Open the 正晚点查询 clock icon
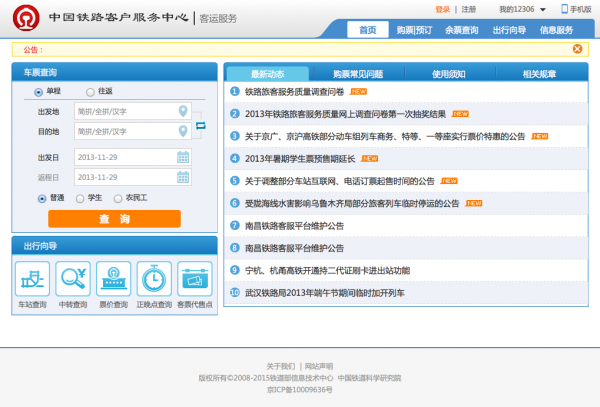The width and height of the screenshot is (600, 407). [154, 278]
